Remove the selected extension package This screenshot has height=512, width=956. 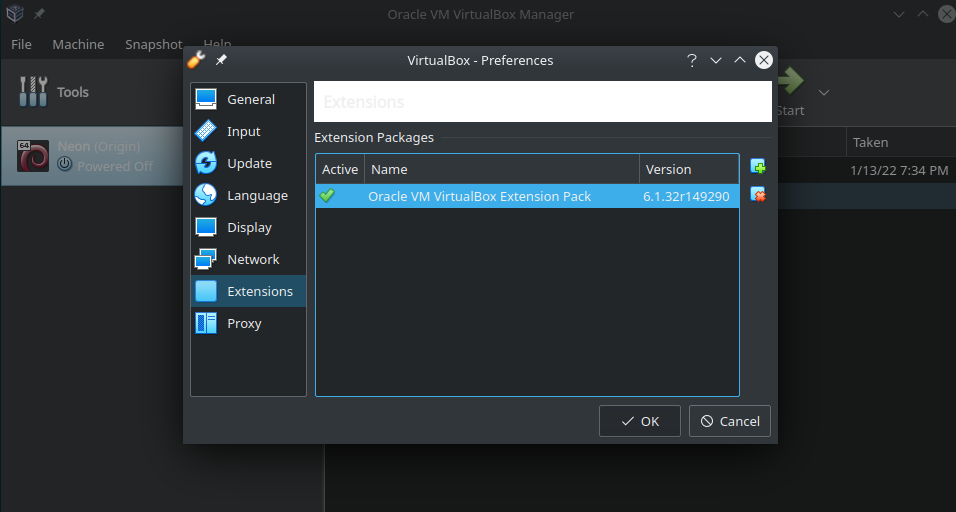click(758, 195)
